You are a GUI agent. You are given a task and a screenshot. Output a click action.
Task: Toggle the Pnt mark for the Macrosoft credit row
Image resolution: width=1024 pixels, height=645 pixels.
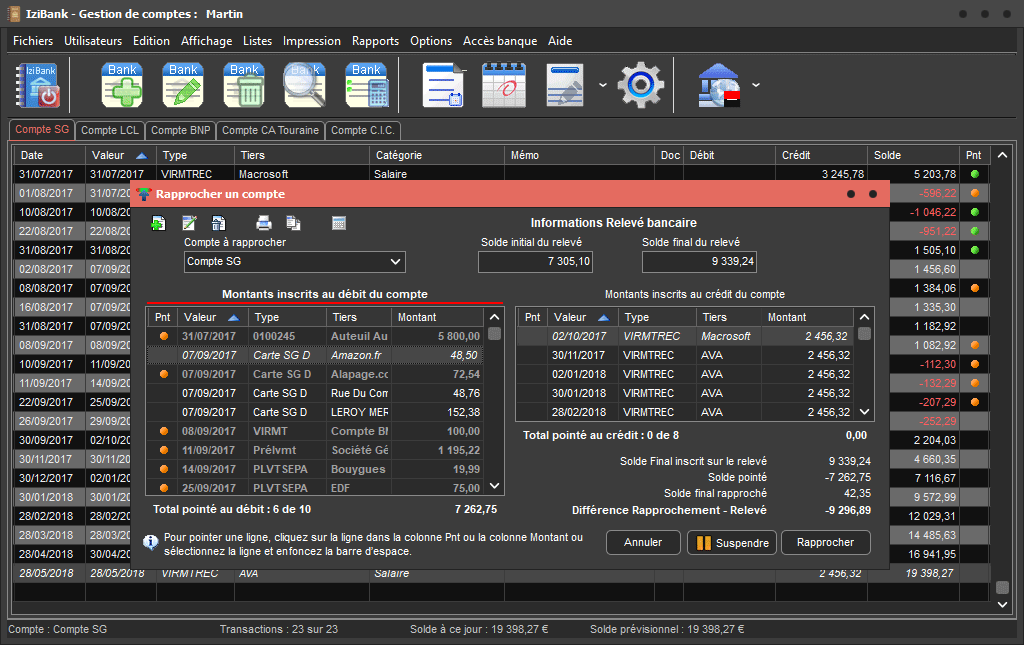533,336
